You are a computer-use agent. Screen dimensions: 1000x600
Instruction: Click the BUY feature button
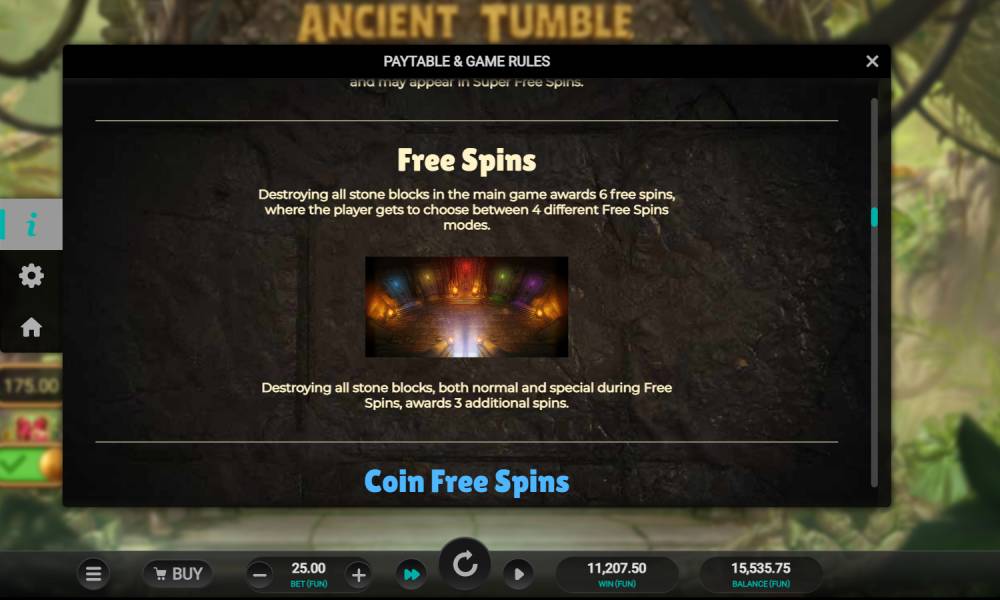[178, 574]
